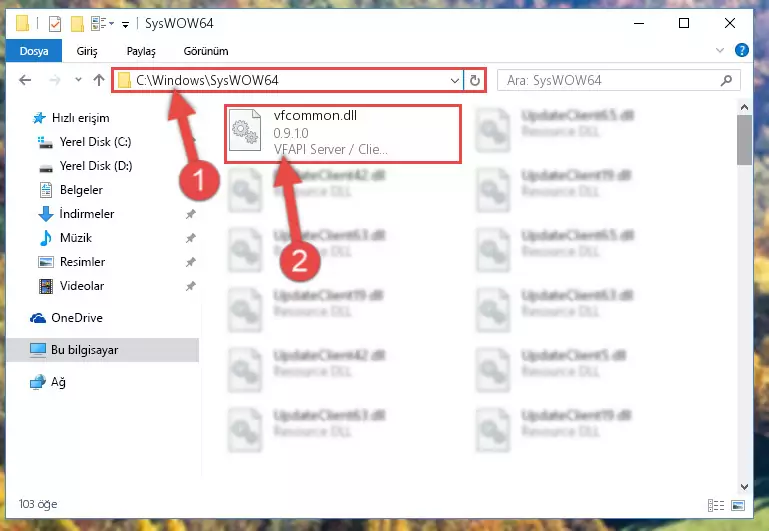Click the folder icon in the title bar
Screen dimensions: 769x531
pyautogui.click(x=23, y=24)
